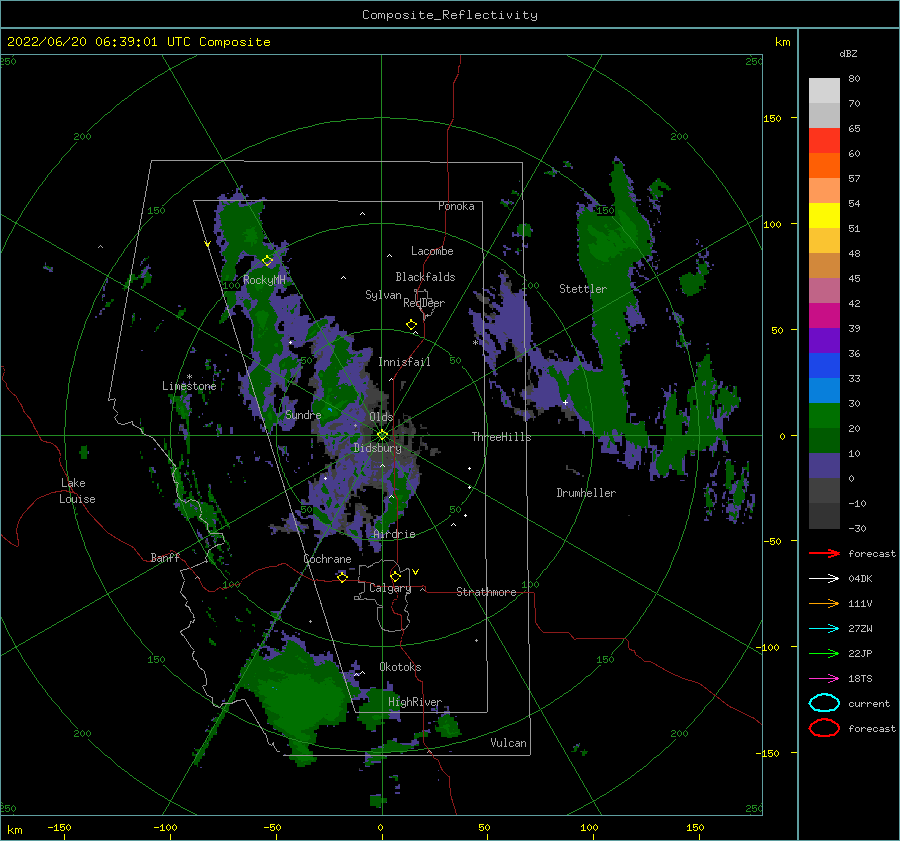The image size is (900, 841).
Task: Click the Composite_Reflectivity title text
Action: click(450, 15)
